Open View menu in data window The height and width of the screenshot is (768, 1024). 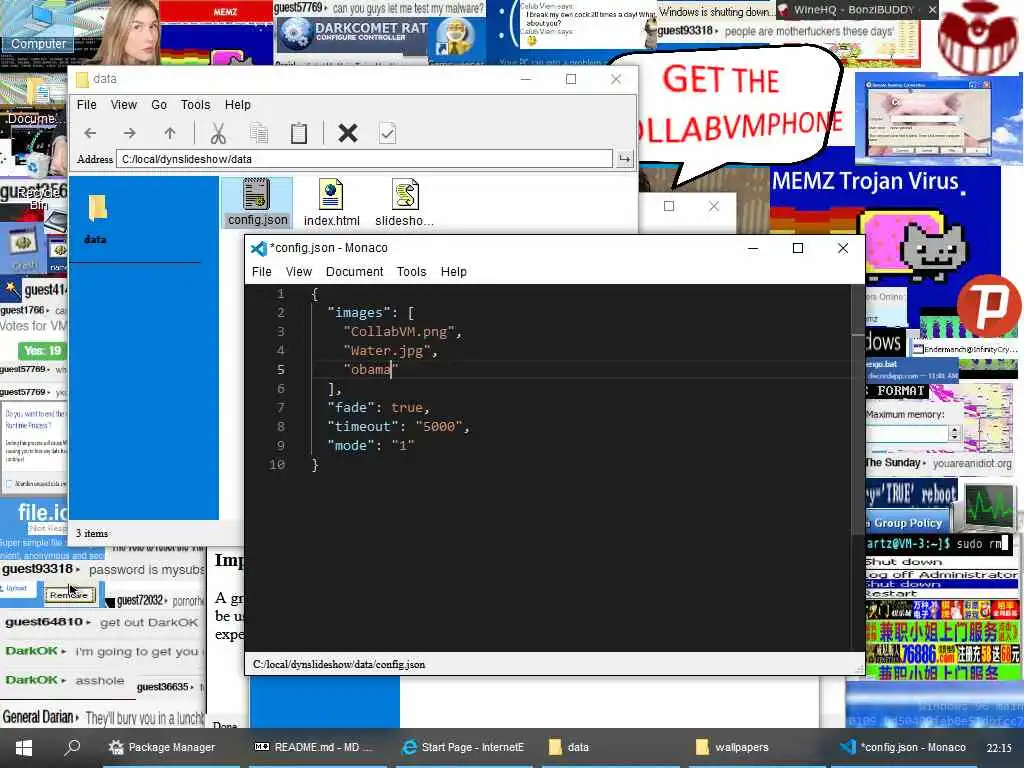123,104
